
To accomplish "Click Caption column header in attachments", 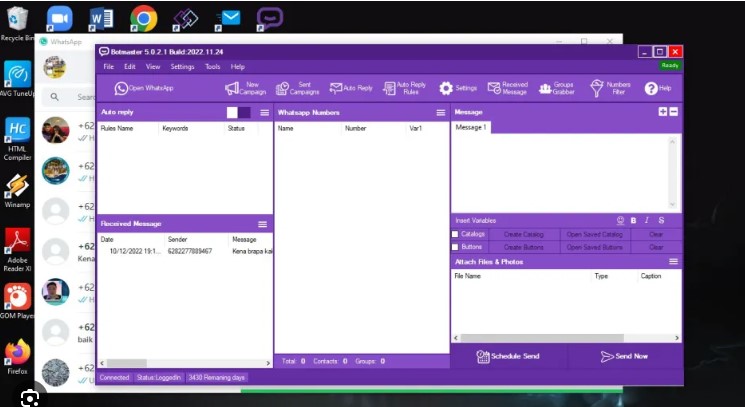I will [x=659, y=276].
